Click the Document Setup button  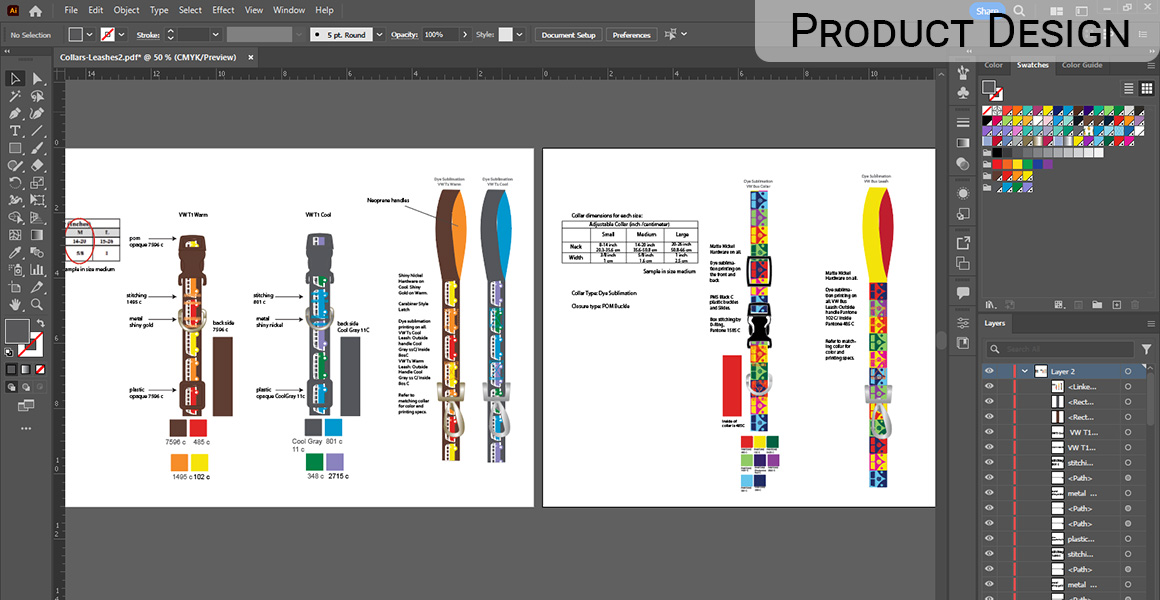point(569,35)
